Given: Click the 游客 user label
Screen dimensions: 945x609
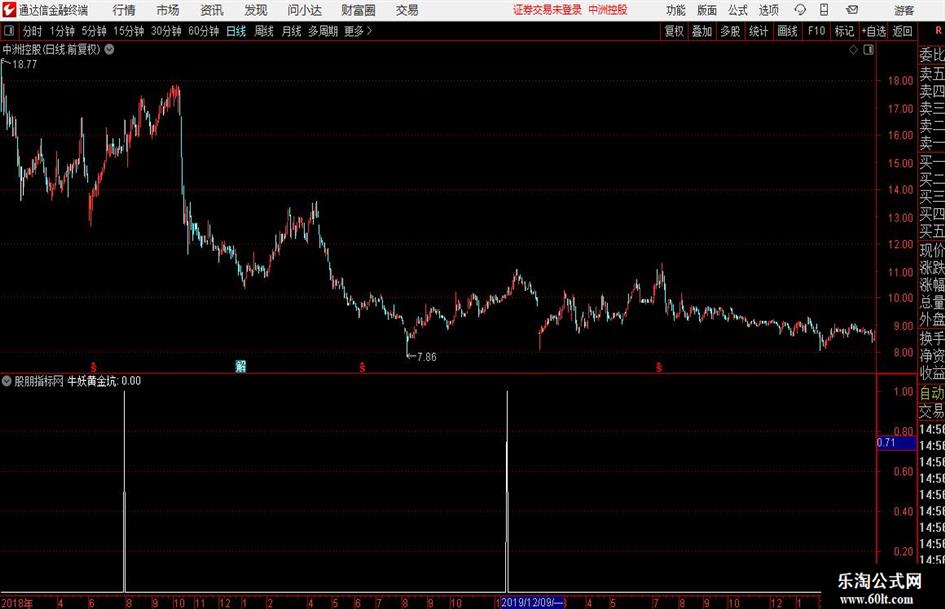Looking at the screenshot, I should pyautogui.click(x=903, y=10).
